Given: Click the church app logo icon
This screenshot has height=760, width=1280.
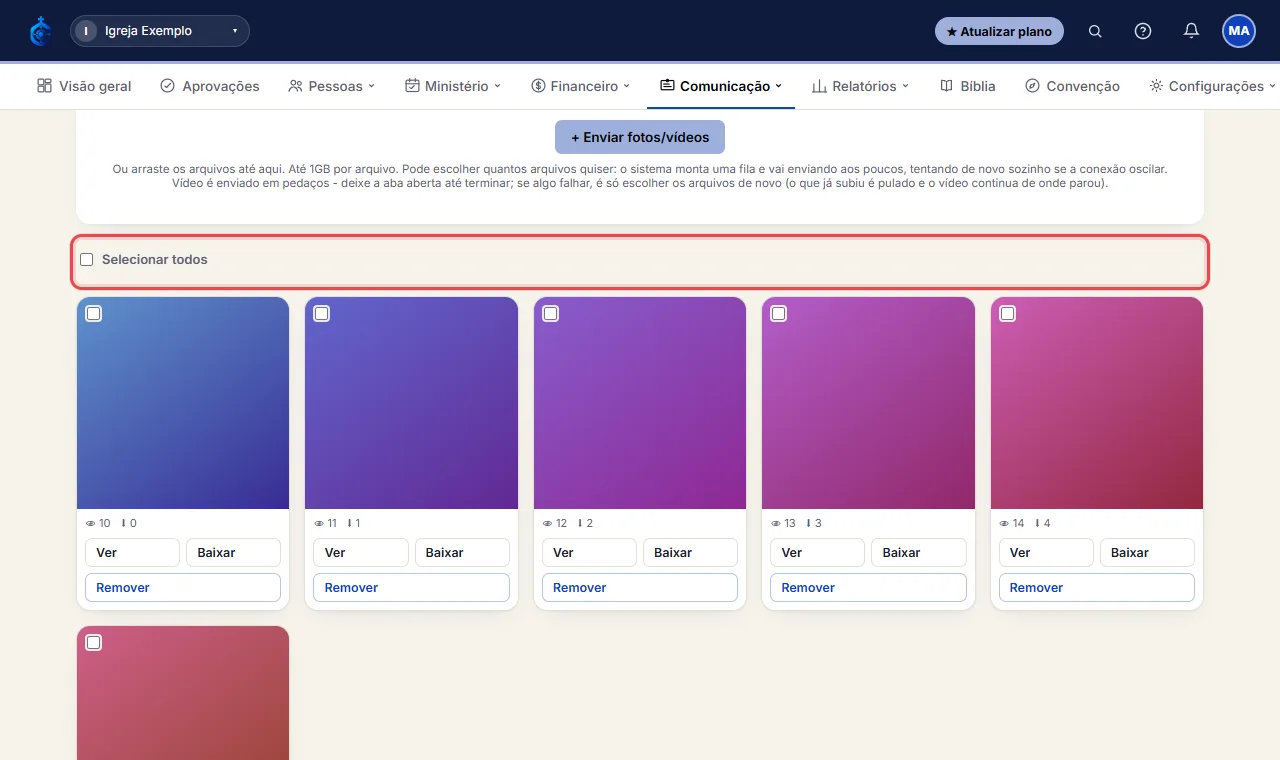Looking at the screenshot, I should click(40, 31).
